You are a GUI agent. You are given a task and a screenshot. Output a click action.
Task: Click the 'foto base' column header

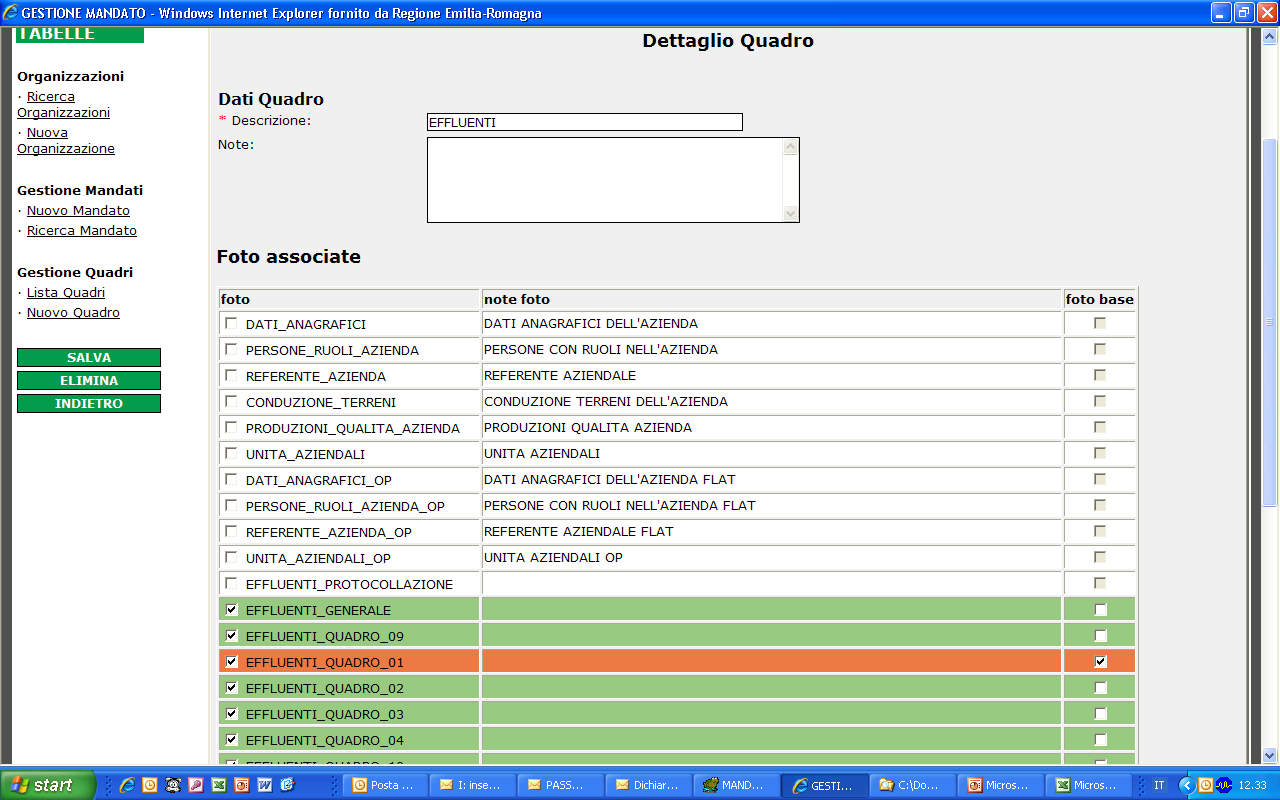tap(1100, 299)
